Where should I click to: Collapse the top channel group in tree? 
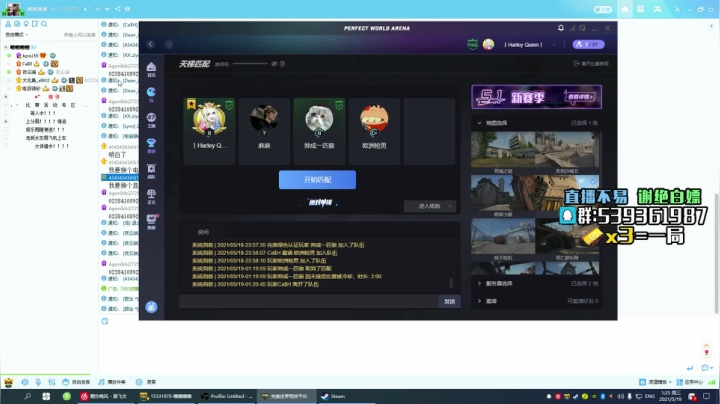[6, 47]
